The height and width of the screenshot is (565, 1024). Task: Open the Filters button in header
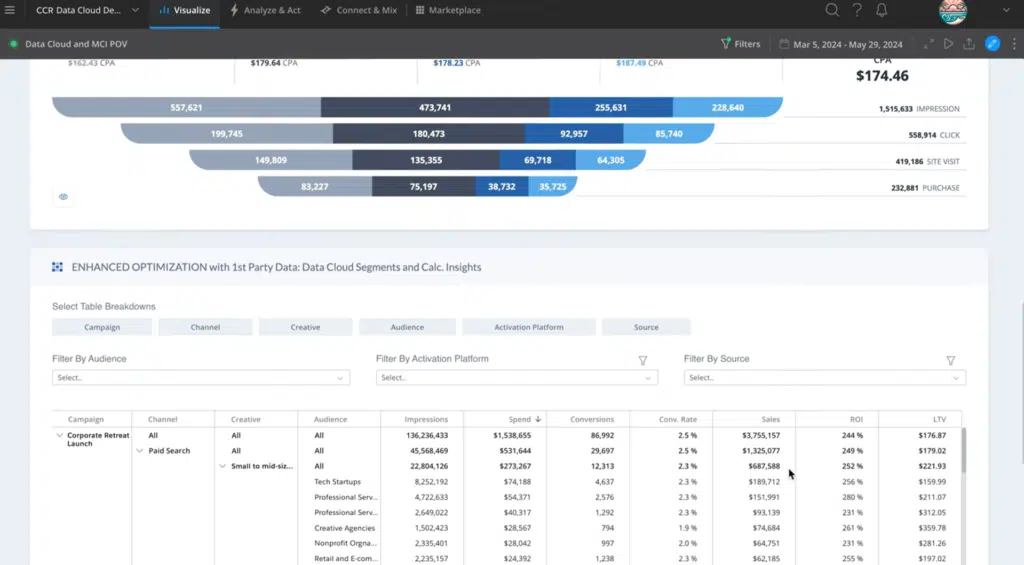point(741,44)
